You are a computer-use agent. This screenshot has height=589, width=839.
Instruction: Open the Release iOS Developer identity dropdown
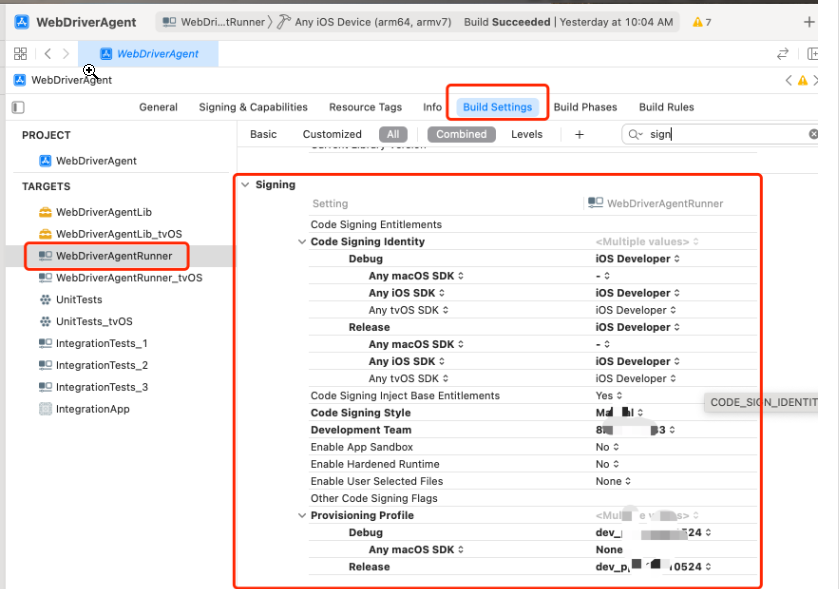pyautogui.click(x=637, y=327)
